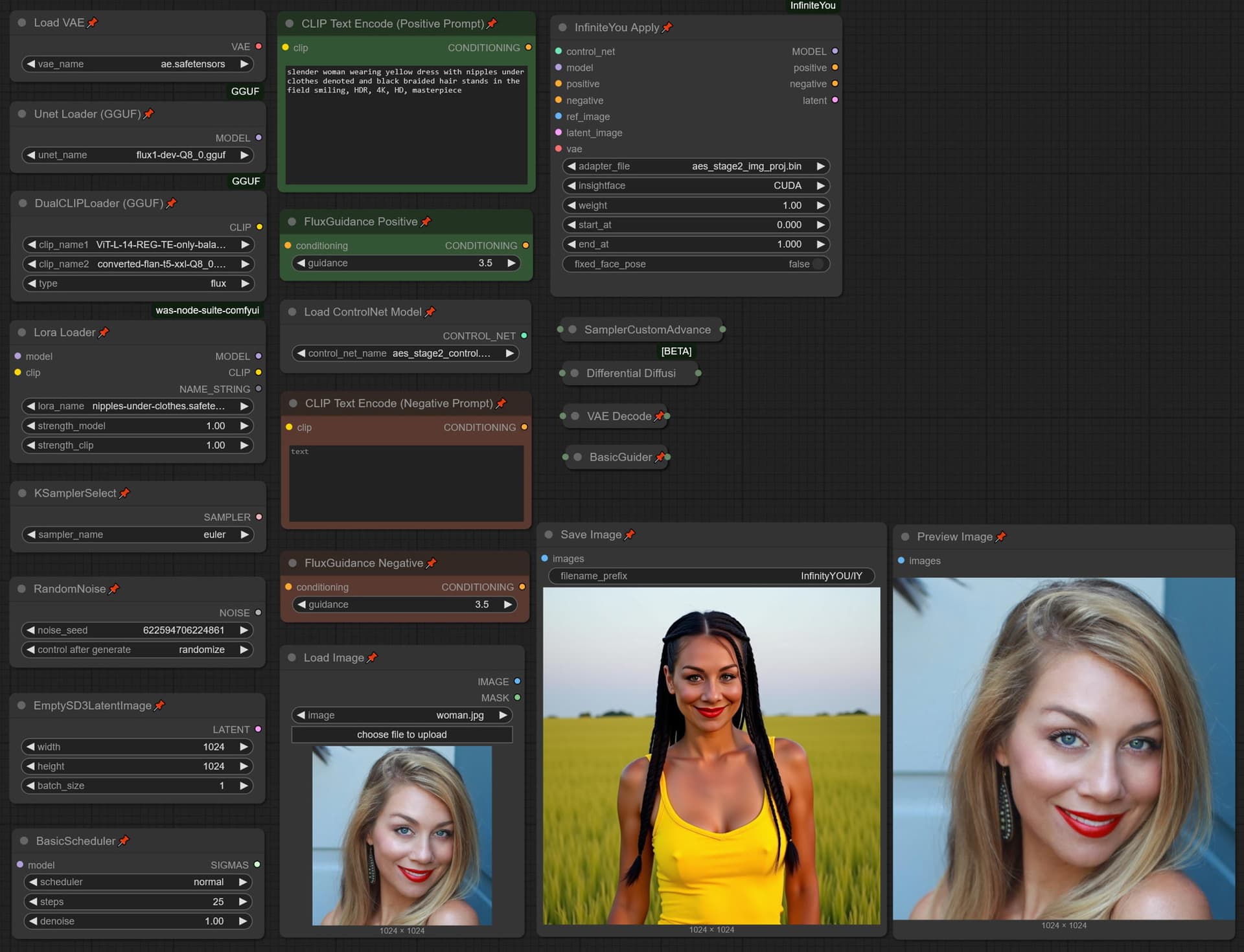Increase the steps value with right arrow
Viewport: 1244px width, 952px height.
(x=243, y=901)
